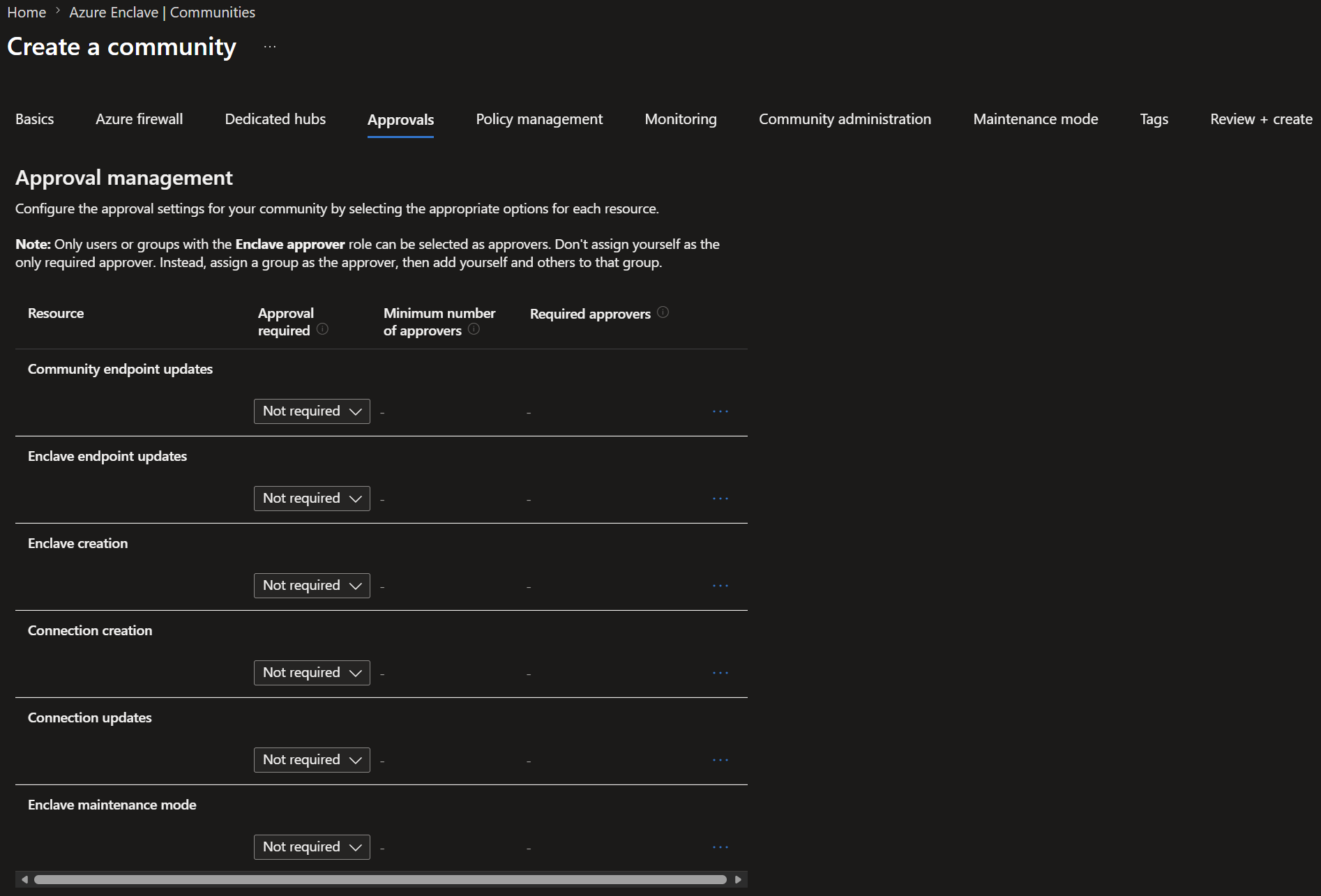1321x896 pixels.
Task: Open ellipsis menu for Enclave creation row
Action: [720, 586]
